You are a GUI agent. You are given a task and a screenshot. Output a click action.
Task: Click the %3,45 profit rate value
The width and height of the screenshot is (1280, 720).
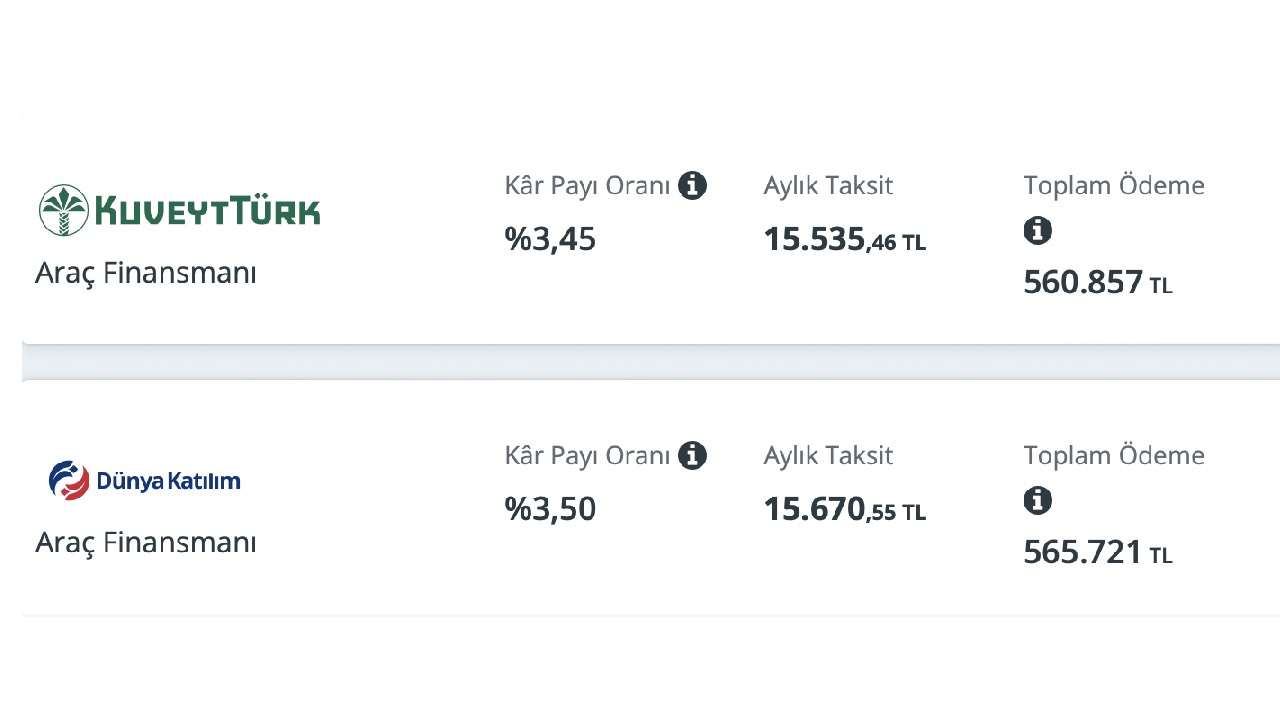click(550, 239)
